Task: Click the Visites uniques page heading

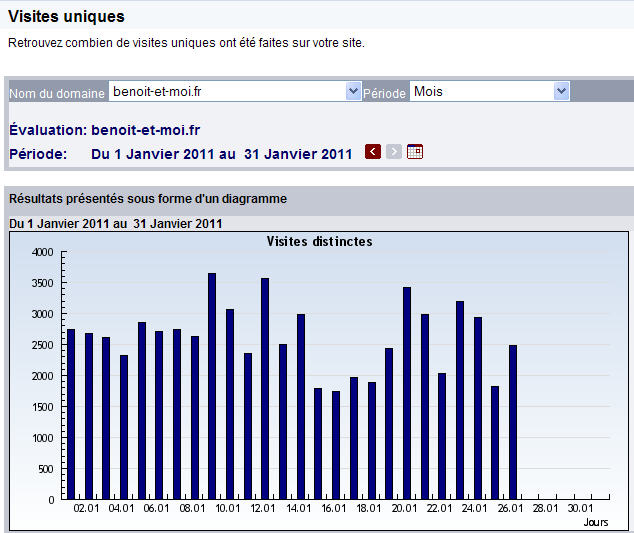Action: [67, 16]
